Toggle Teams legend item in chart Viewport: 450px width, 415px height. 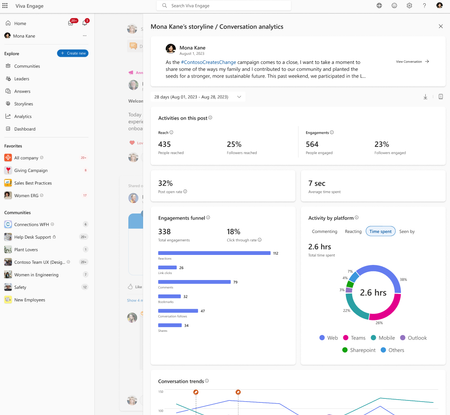354,338
